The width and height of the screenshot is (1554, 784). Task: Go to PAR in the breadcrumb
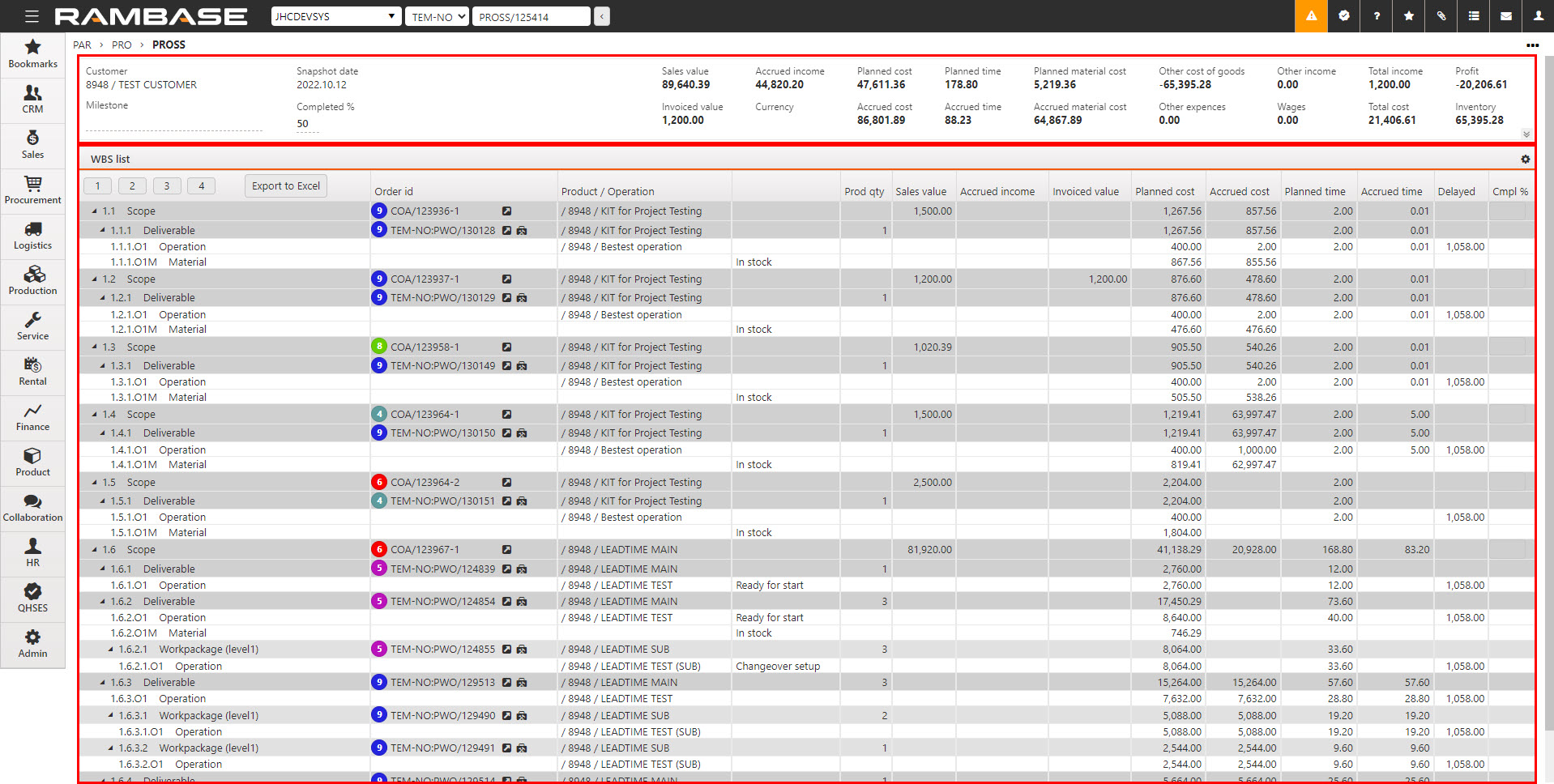tap(82, 45)
